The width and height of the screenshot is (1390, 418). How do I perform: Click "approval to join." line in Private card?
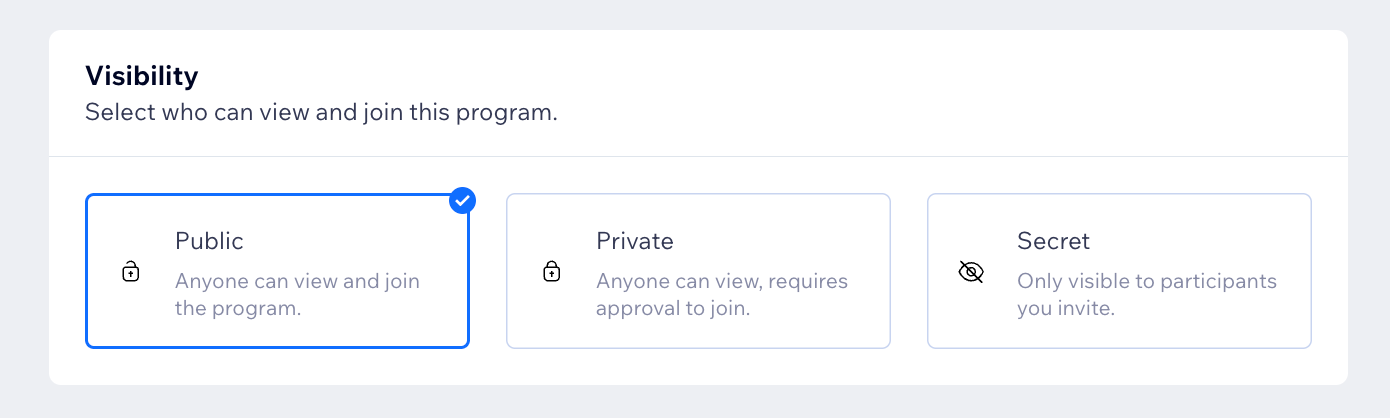tap(672, 308)
